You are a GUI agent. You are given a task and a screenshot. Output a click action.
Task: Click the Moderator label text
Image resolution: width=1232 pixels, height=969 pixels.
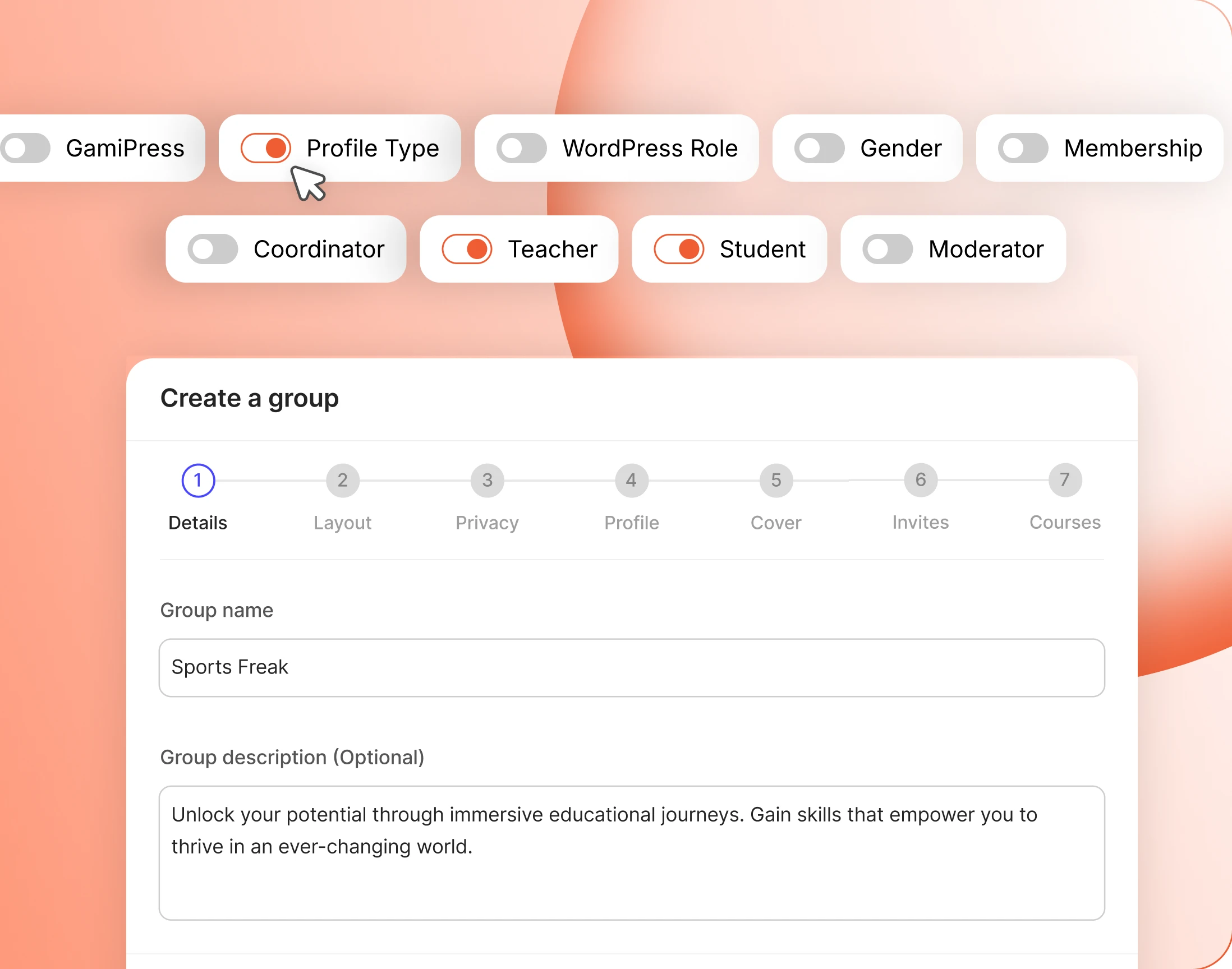click(986, 249)
